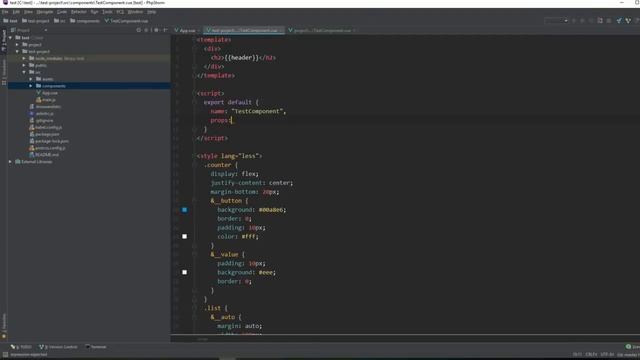Screen dimensions: 640x360
Task: Click the blue color swatch beside background #00a8e6
Action: (184, 210)
